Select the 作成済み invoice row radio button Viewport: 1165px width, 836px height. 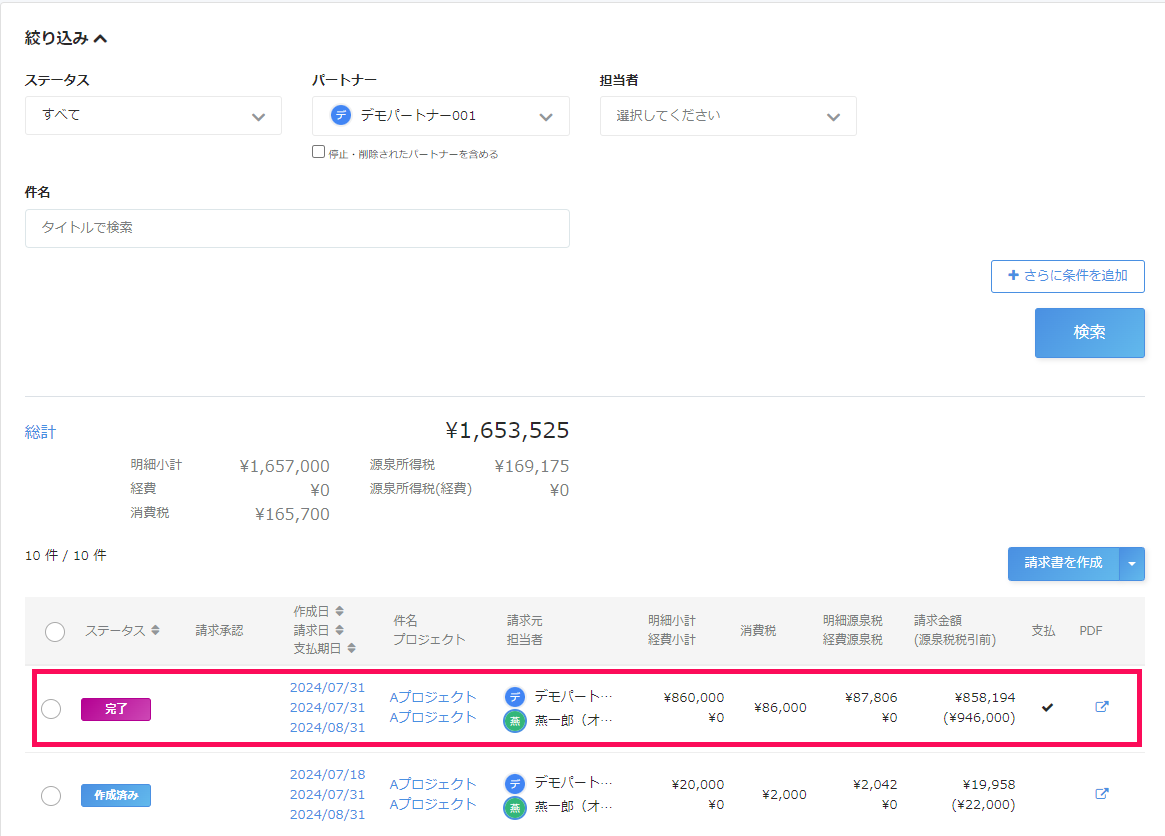tap(51, 796)
